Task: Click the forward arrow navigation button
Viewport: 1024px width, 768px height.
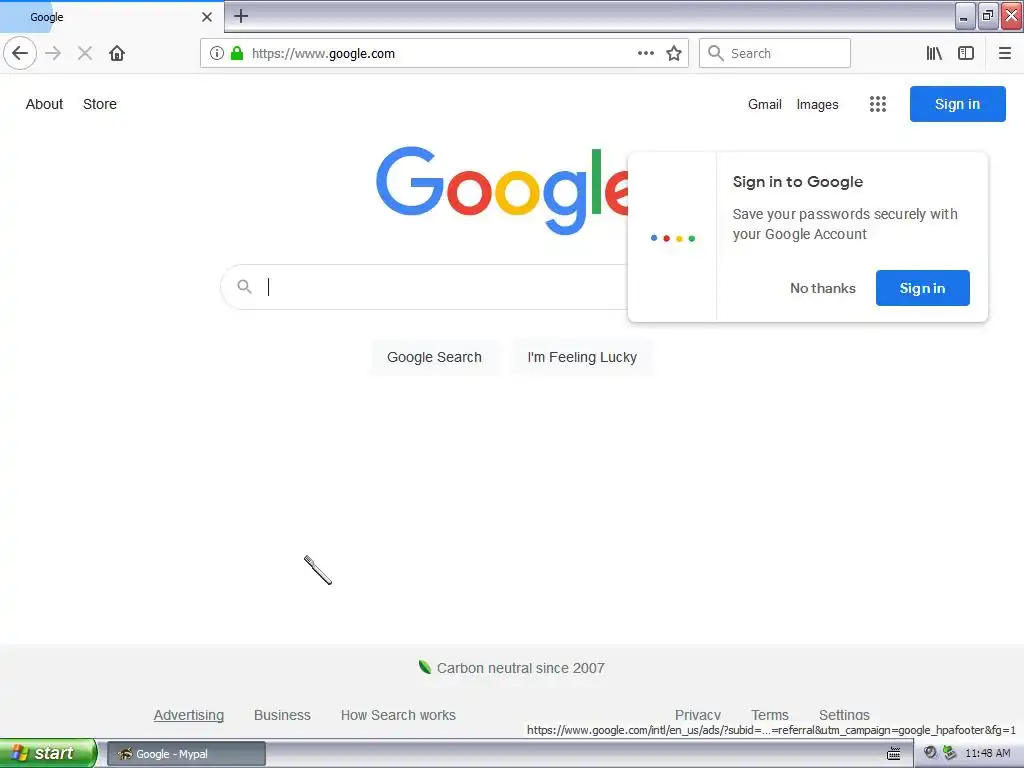Action: coord(54,54)
